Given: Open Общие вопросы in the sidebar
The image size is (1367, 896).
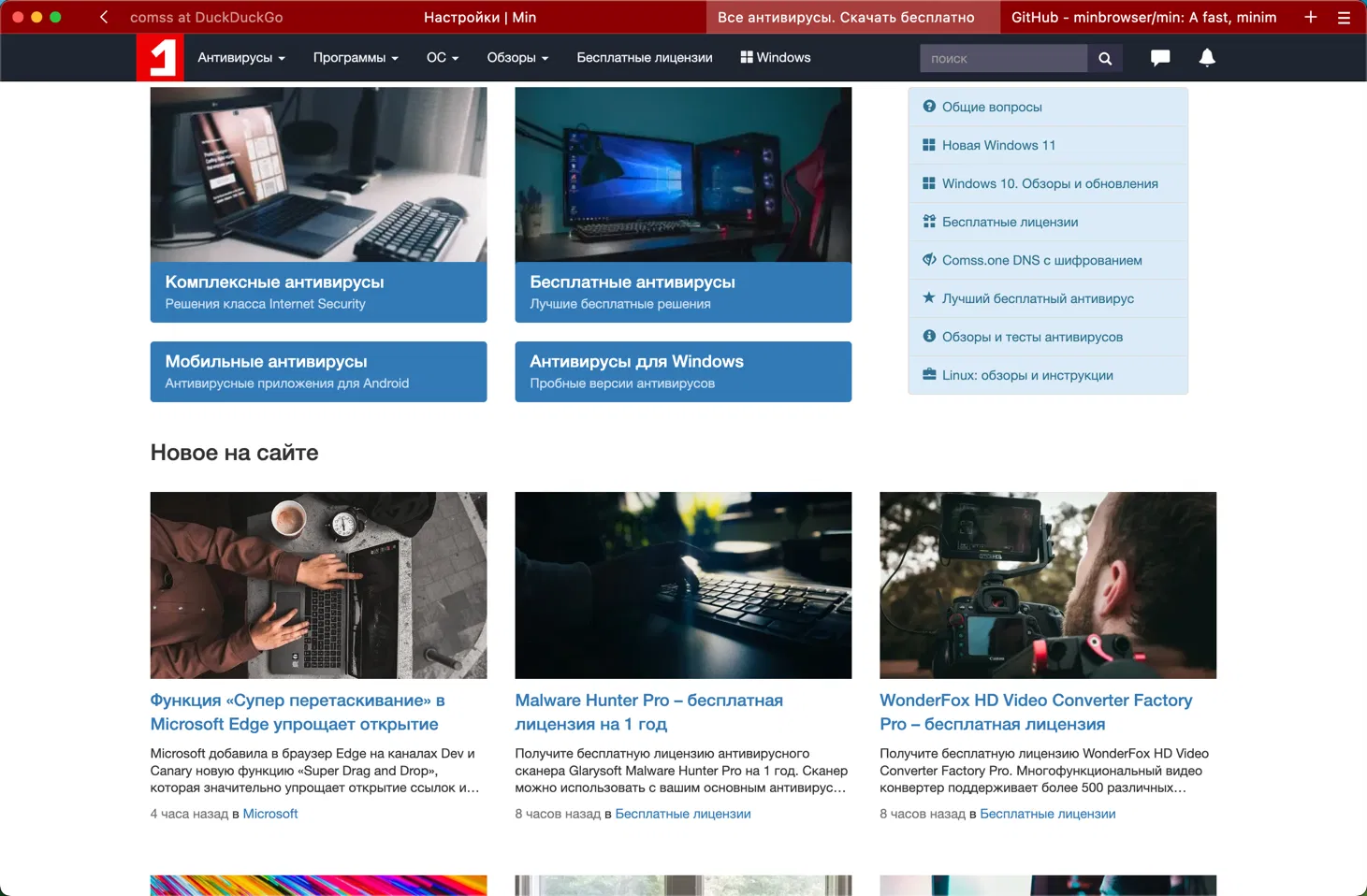Looking at the screenshot, I should coord(992,107).
